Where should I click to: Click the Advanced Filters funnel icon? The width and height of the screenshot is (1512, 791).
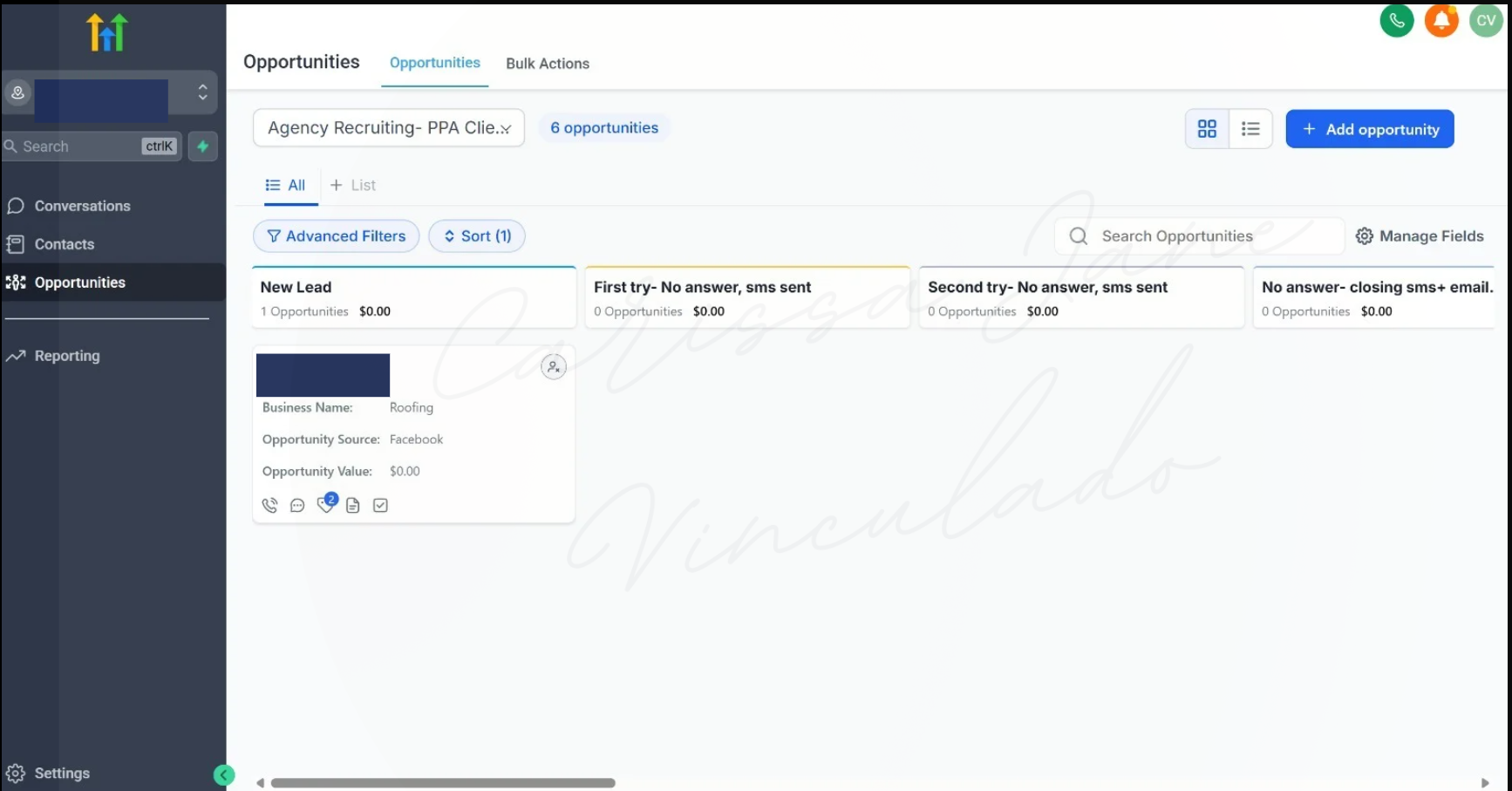pos(274,236)
